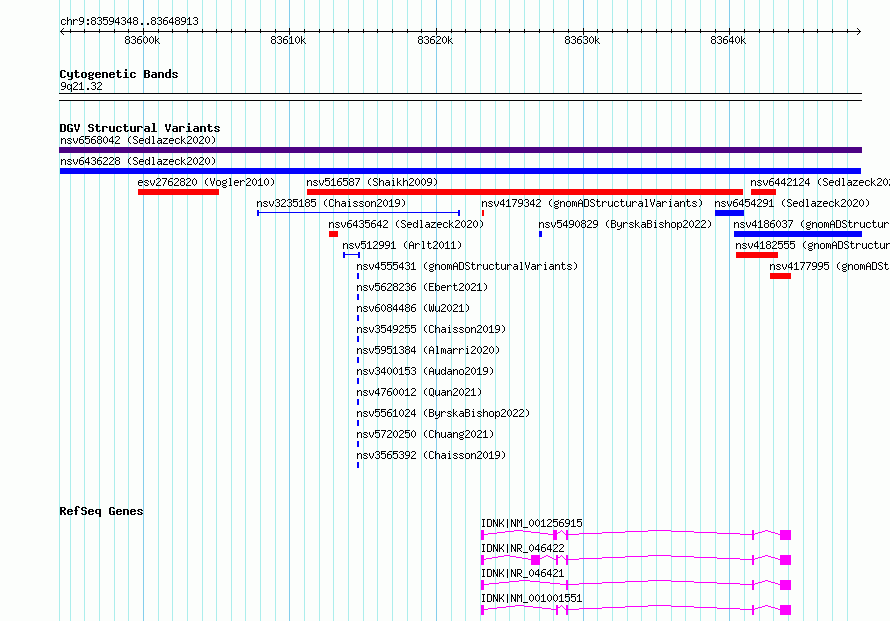Click the nsv6568042 purple variant bar

[460, 150]
